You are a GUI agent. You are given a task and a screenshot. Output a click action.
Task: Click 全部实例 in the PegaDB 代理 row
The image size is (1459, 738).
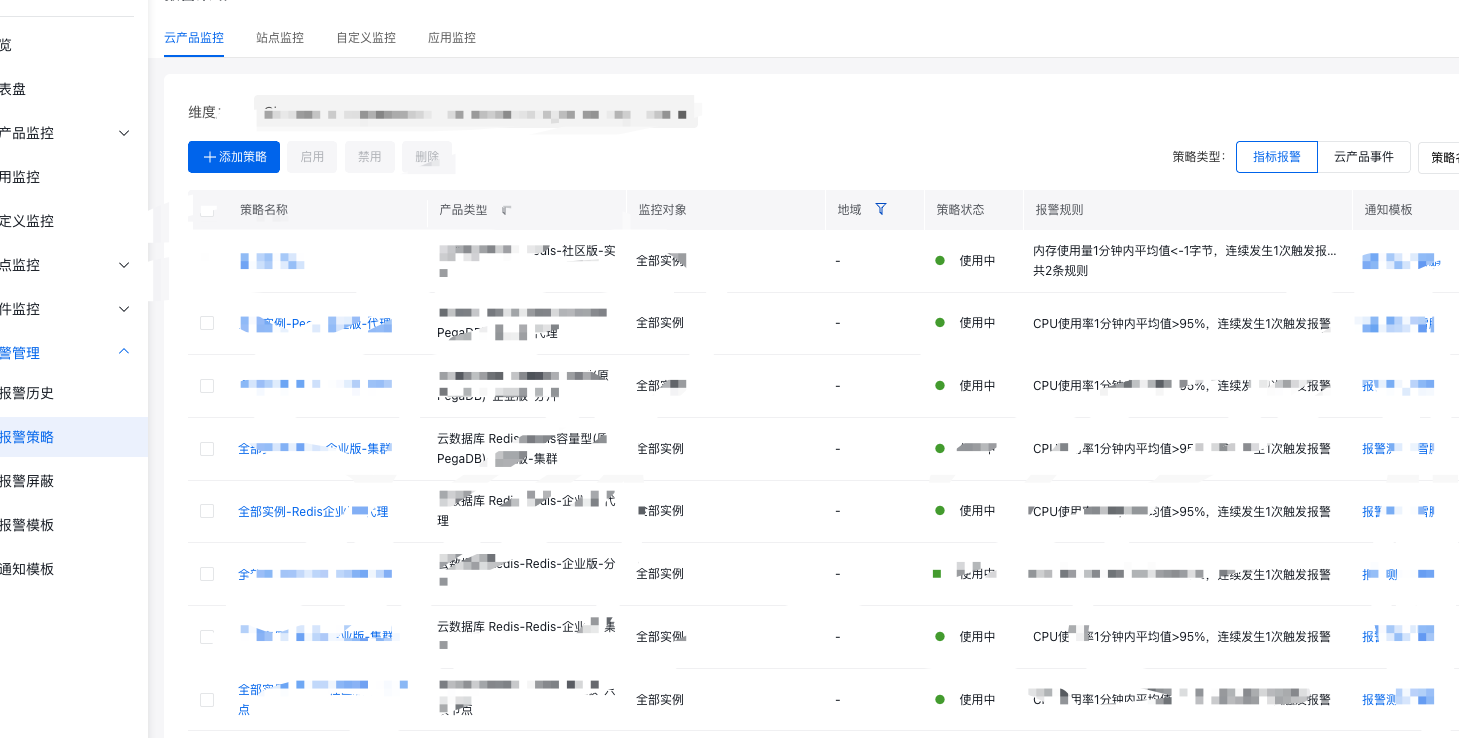pos(660,323)
